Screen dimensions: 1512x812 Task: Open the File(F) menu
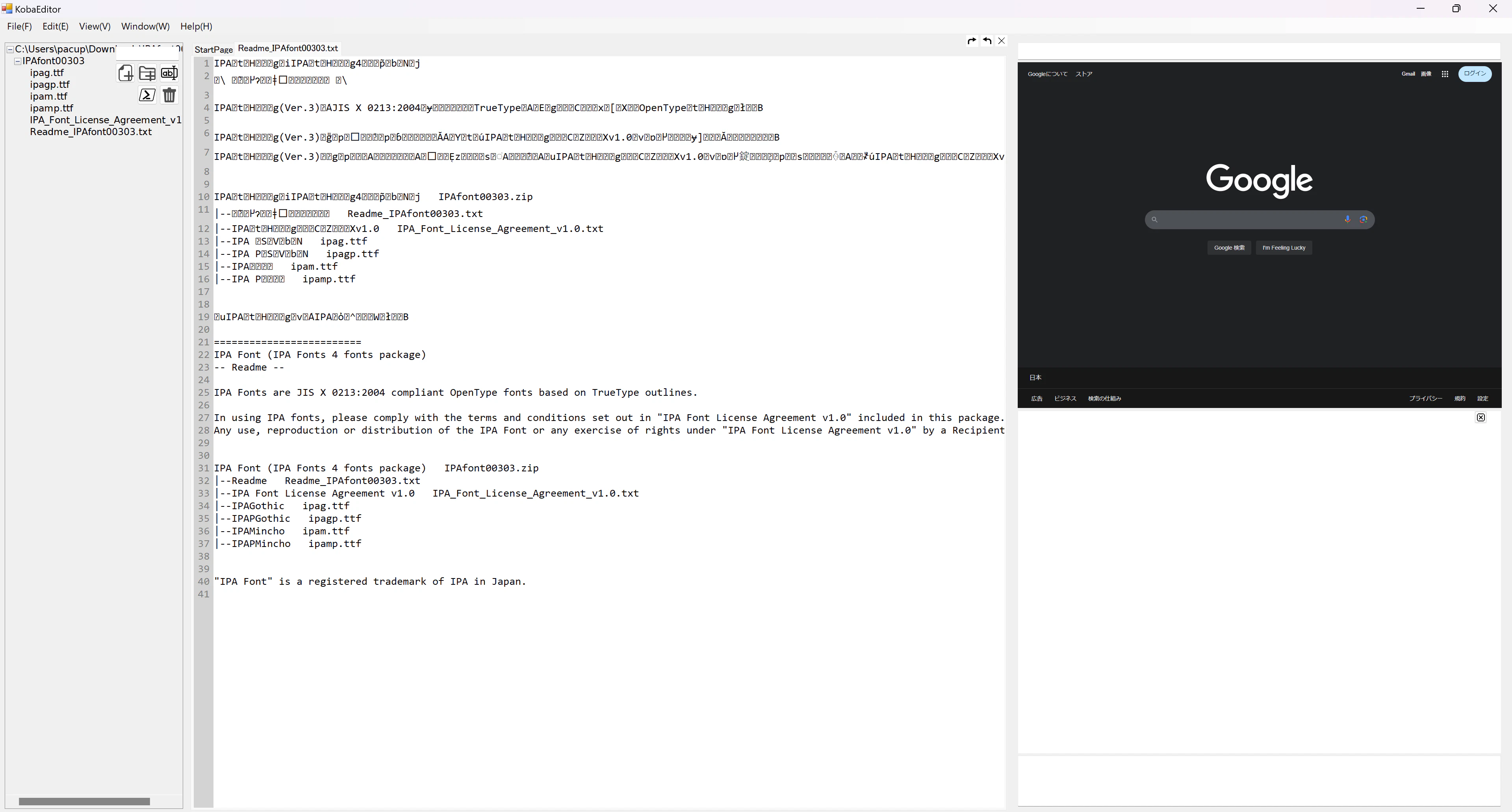point(19,26)
